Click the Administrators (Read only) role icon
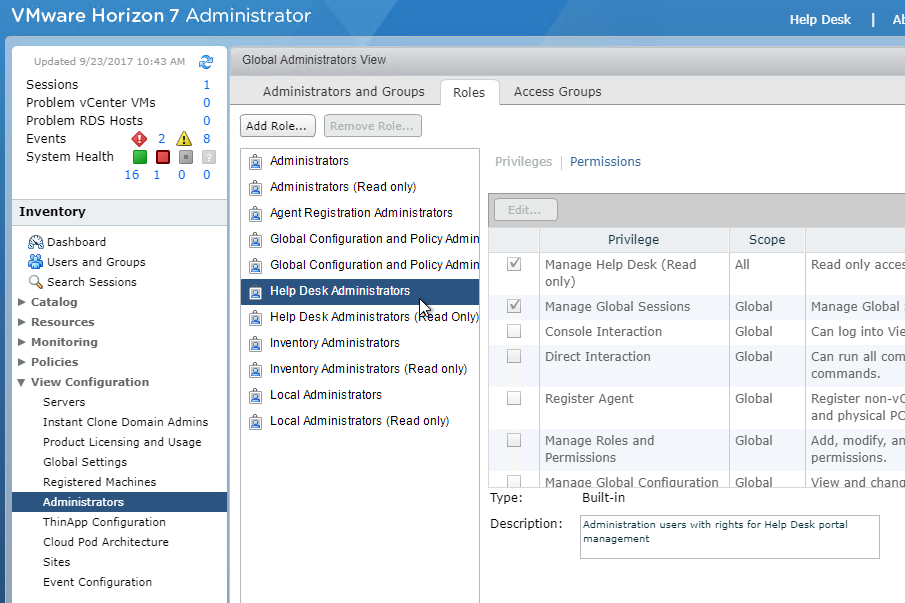 click(x=255, y=188)
